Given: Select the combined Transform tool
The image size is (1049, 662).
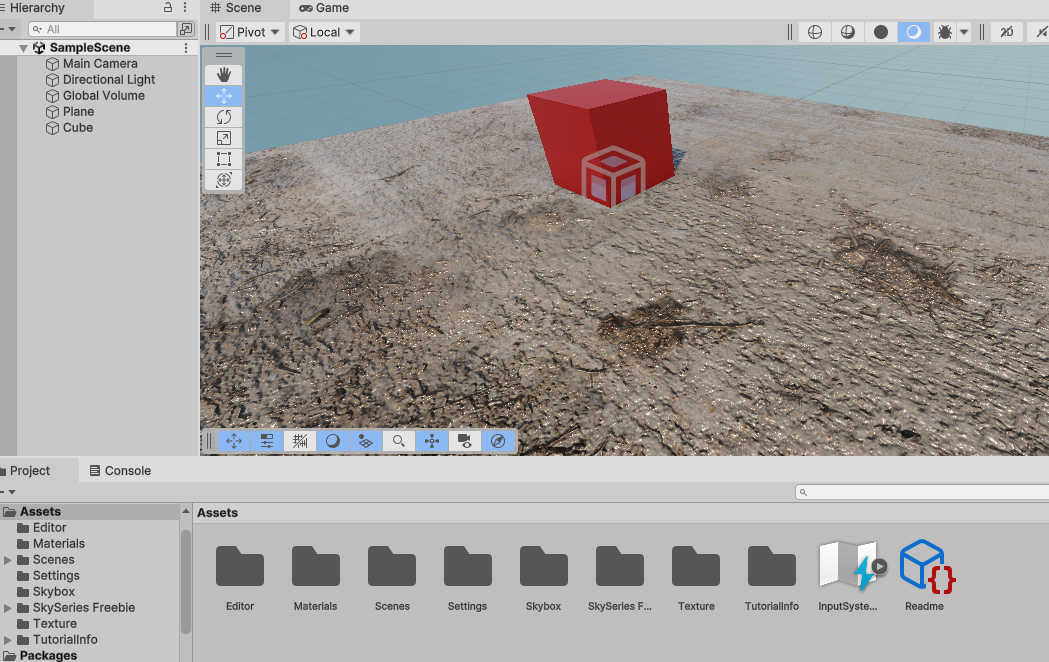Looking at the screenshot, I should [x=223, y=180].
